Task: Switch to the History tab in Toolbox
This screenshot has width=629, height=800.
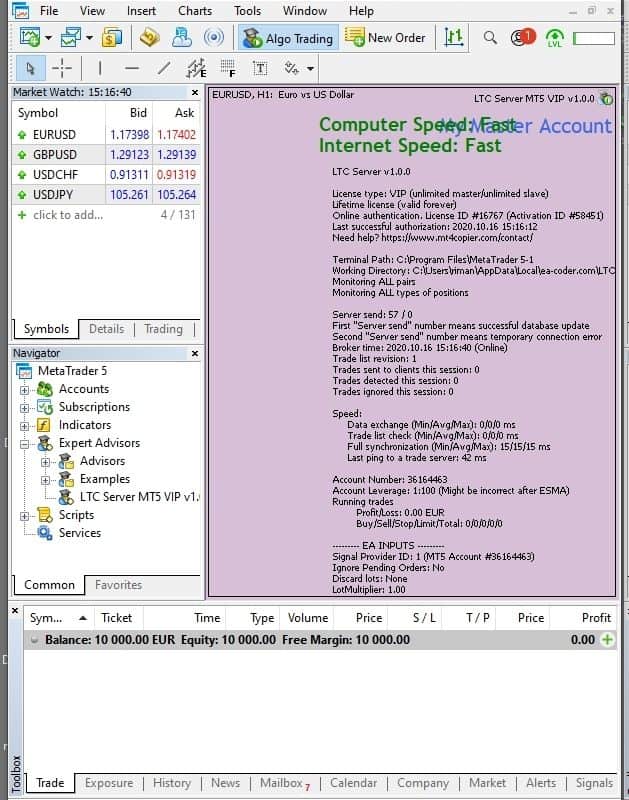Action: click(172, 783)
